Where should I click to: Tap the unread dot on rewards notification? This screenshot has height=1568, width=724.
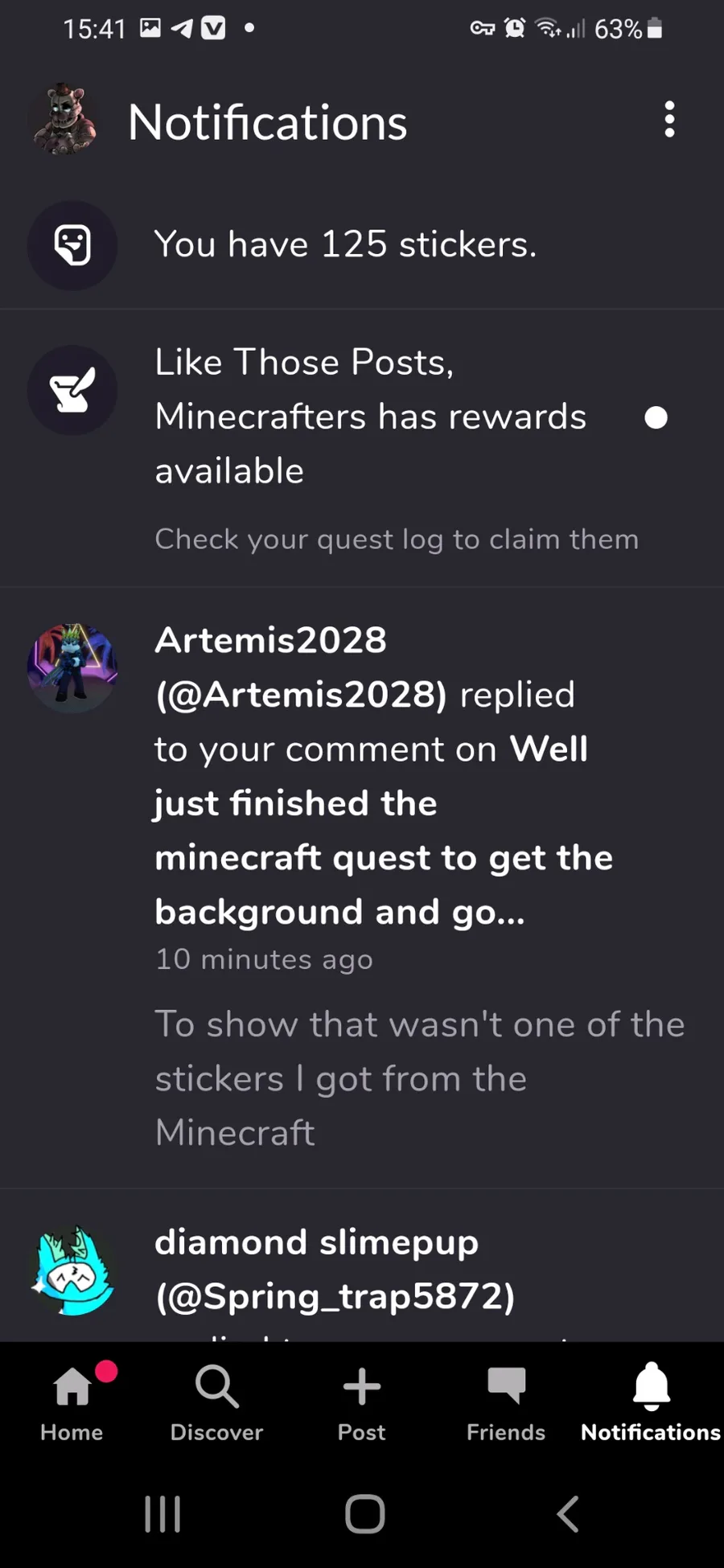tap(656, 417)
